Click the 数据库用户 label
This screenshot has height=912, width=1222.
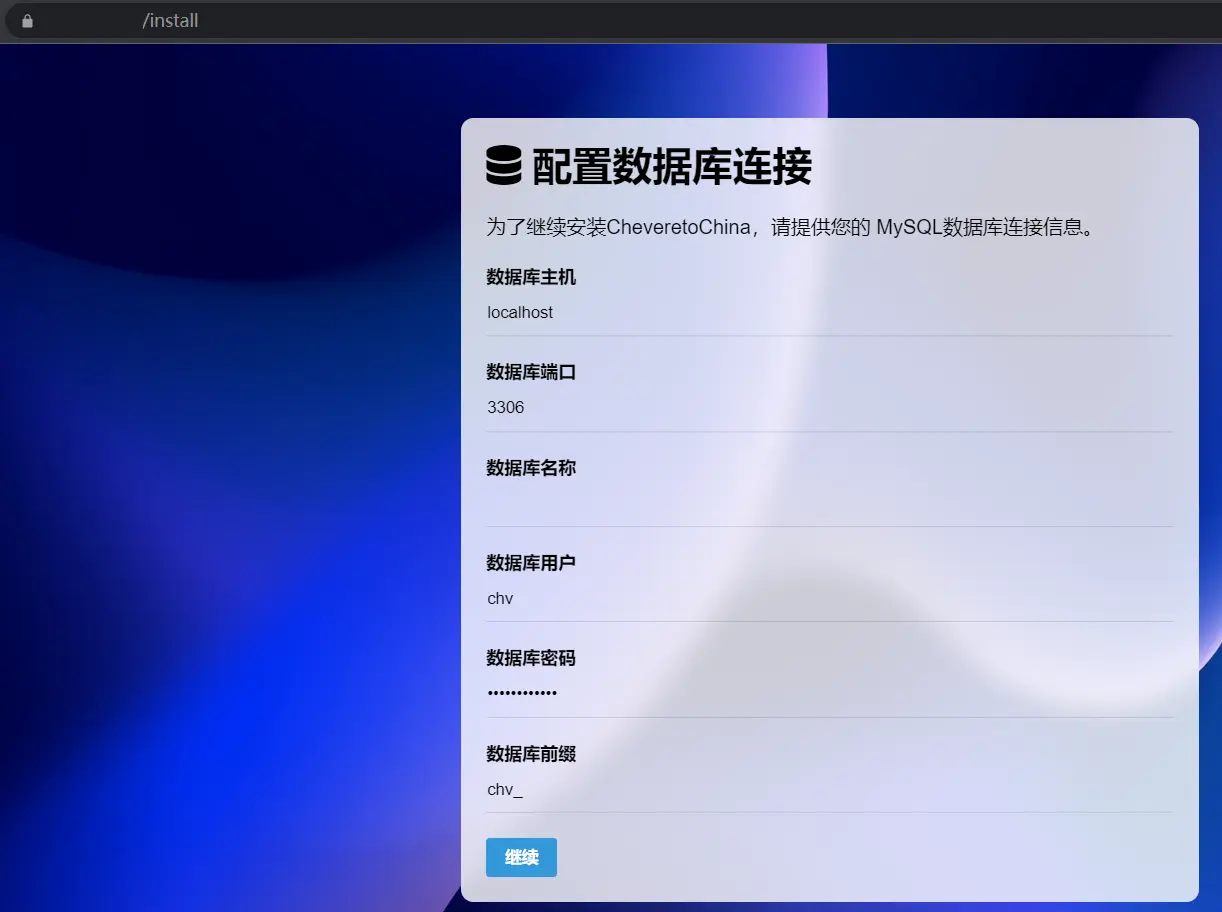tap(531, 563)
